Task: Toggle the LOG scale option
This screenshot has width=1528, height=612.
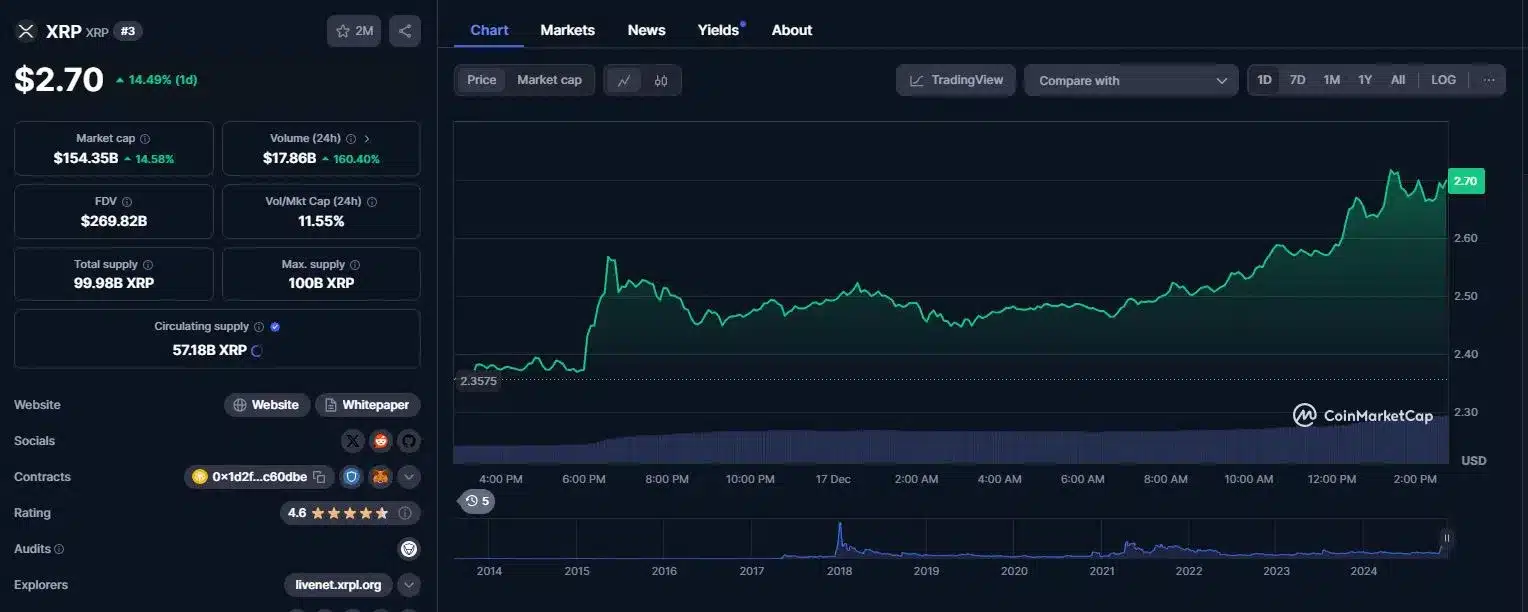Action: pos(1444,80)
